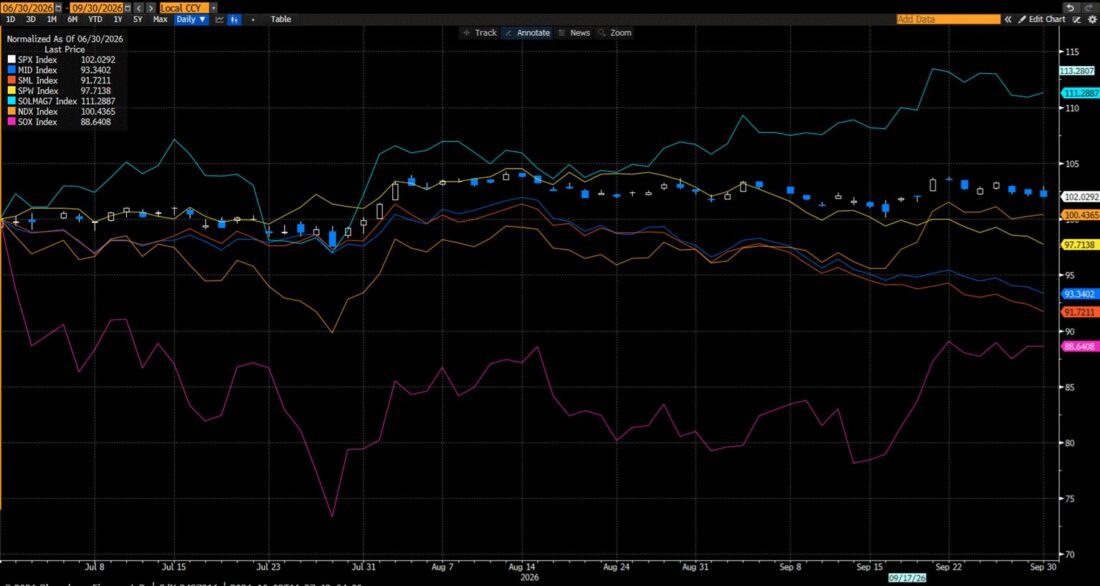1100x586 pixels.
Task: Click the white 102.0292 axis price tag
Action: 1080,197
